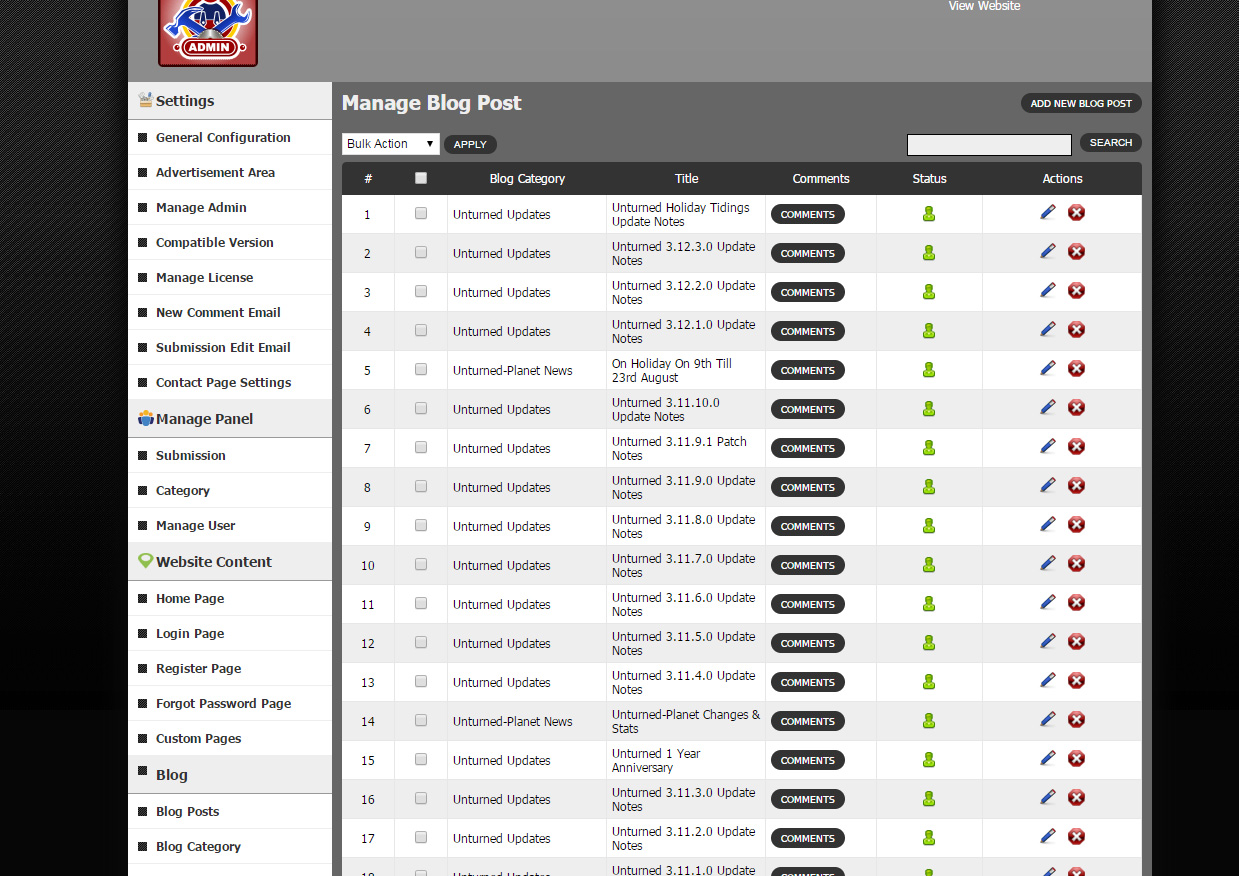Delete the Unturned 3.11.2.0 Update Notes post
This screenshot has height=876, width=1239.
point(1076,836)
